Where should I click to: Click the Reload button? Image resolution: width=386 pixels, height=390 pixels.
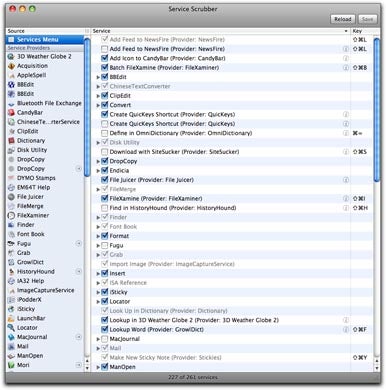343,19
